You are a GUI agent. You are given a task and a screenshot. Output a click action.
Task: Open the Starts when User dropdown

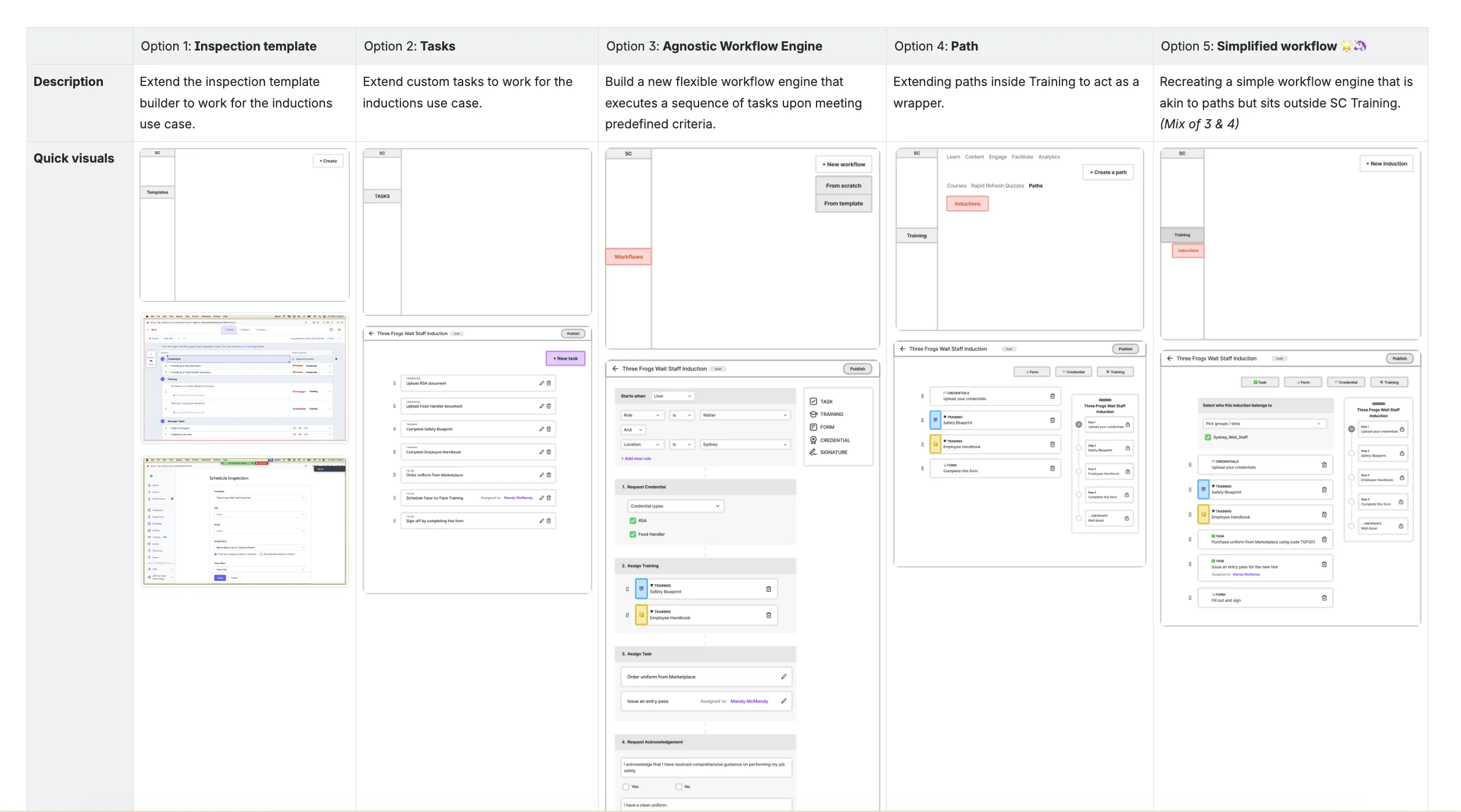click(x=672, y=397)
